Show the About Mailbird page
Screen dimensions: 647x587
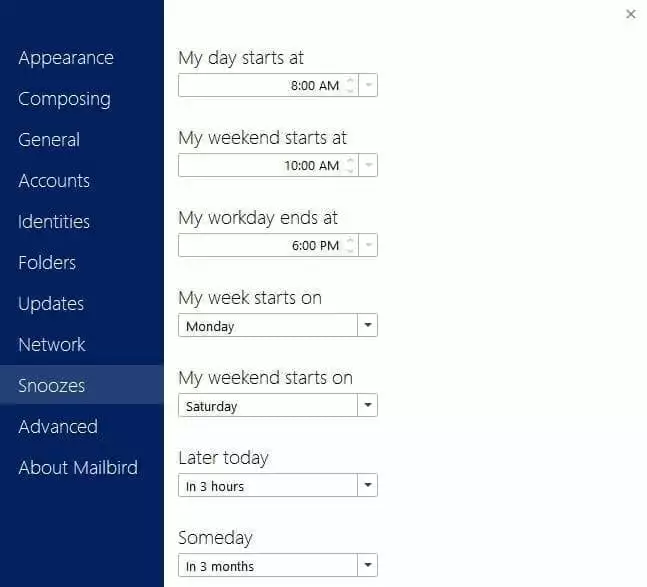(78, 468)
